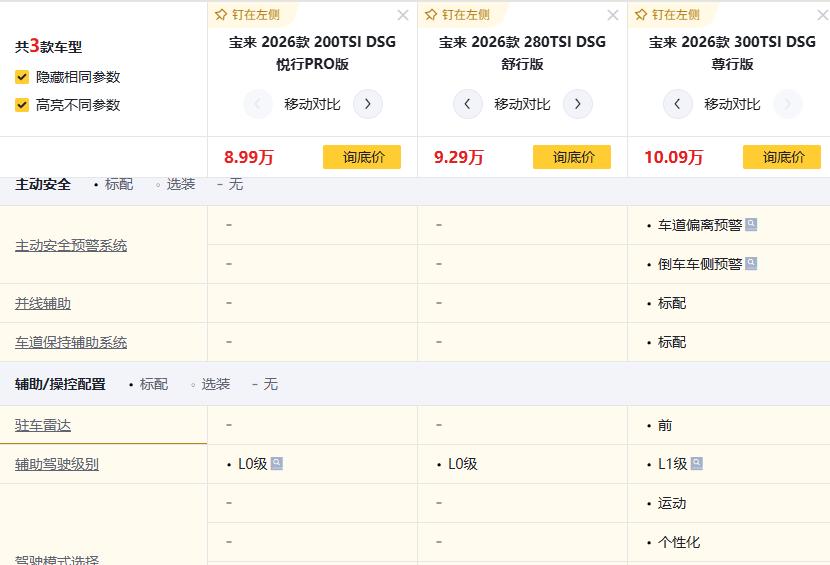
Task: Open the 车道保持辅助系统 parameter link
Action: (x=71, y=342)
